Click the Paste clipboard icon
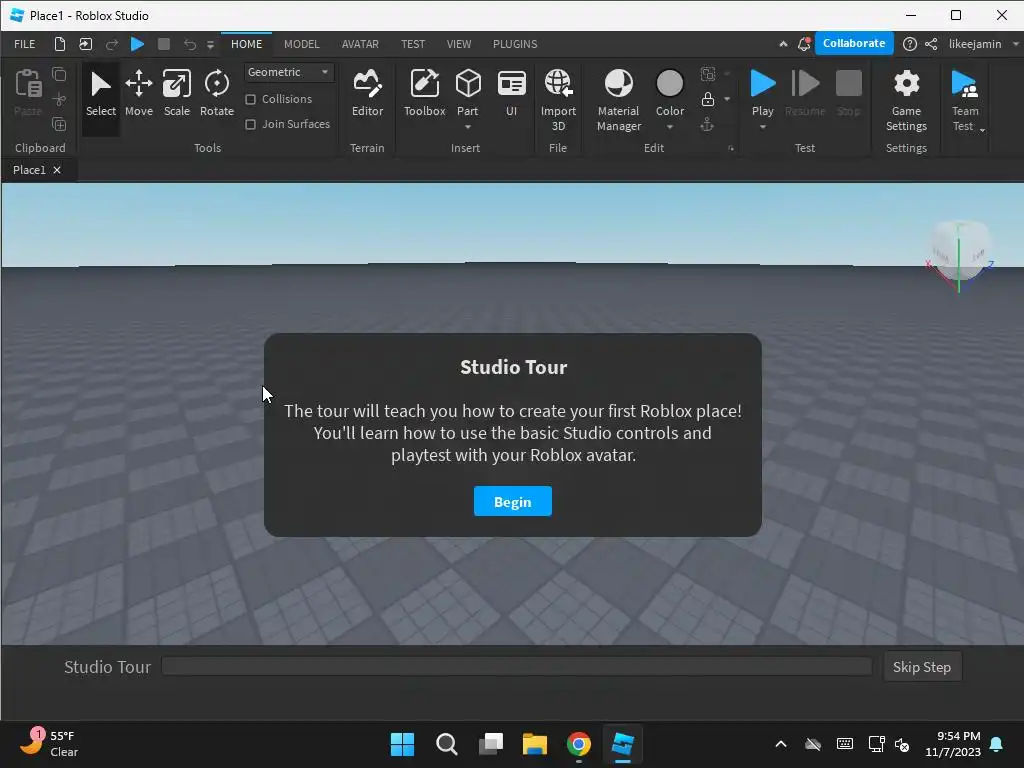 coord(28,85)
